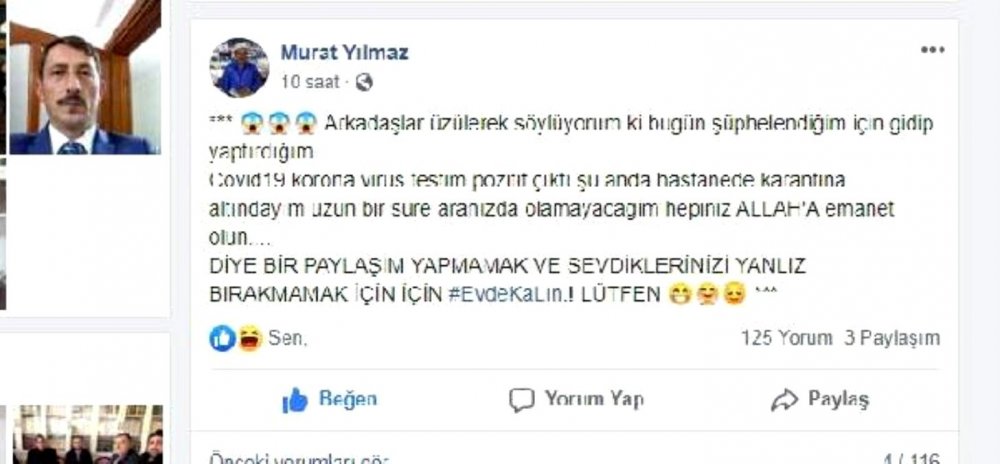Open the photo of man in suit
The height and width of the screenshot is (464, 1000).
coord(84,77)
